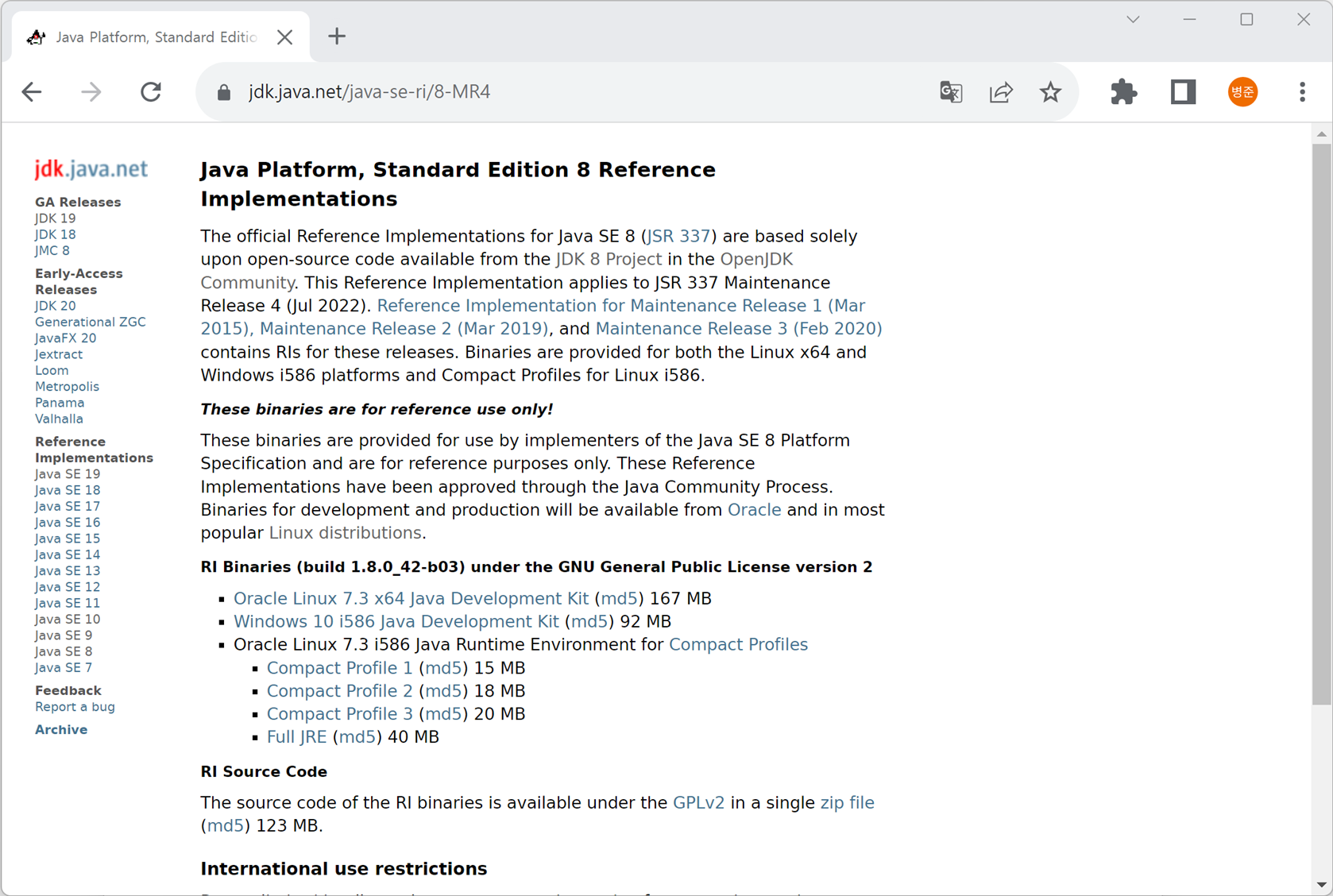Open Java SE 7 sidebar link

click(64, 668)
